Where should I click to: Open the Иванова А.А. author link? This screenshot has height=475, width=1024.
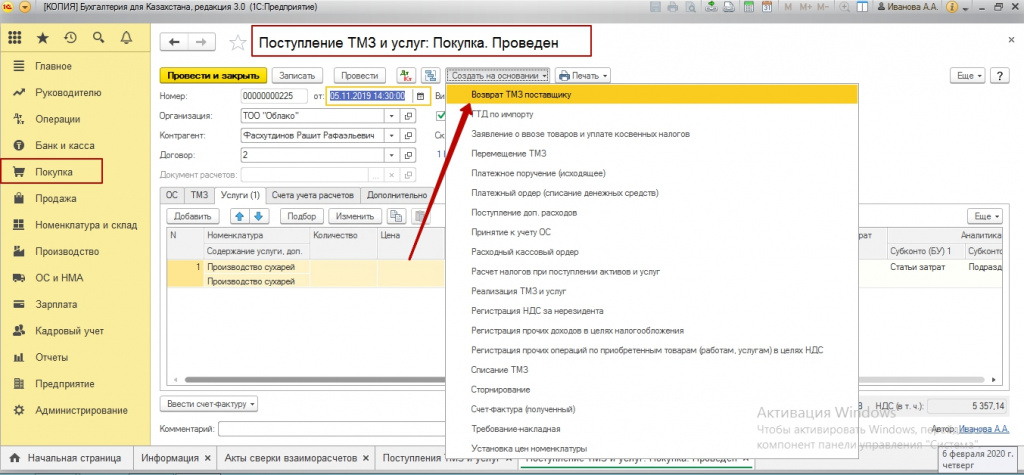tap(984, 429)
